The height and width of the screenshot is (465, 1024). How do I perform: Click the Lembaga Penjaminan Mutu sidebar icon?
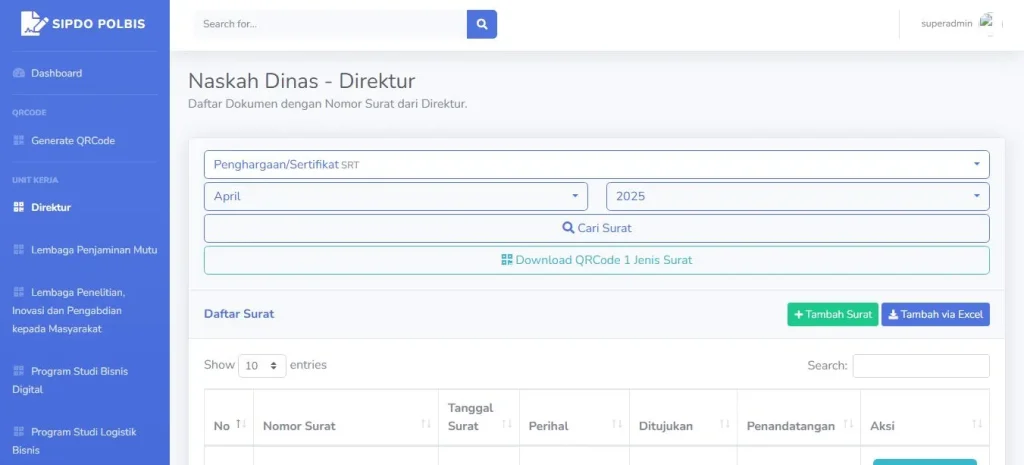click(18, 249)
